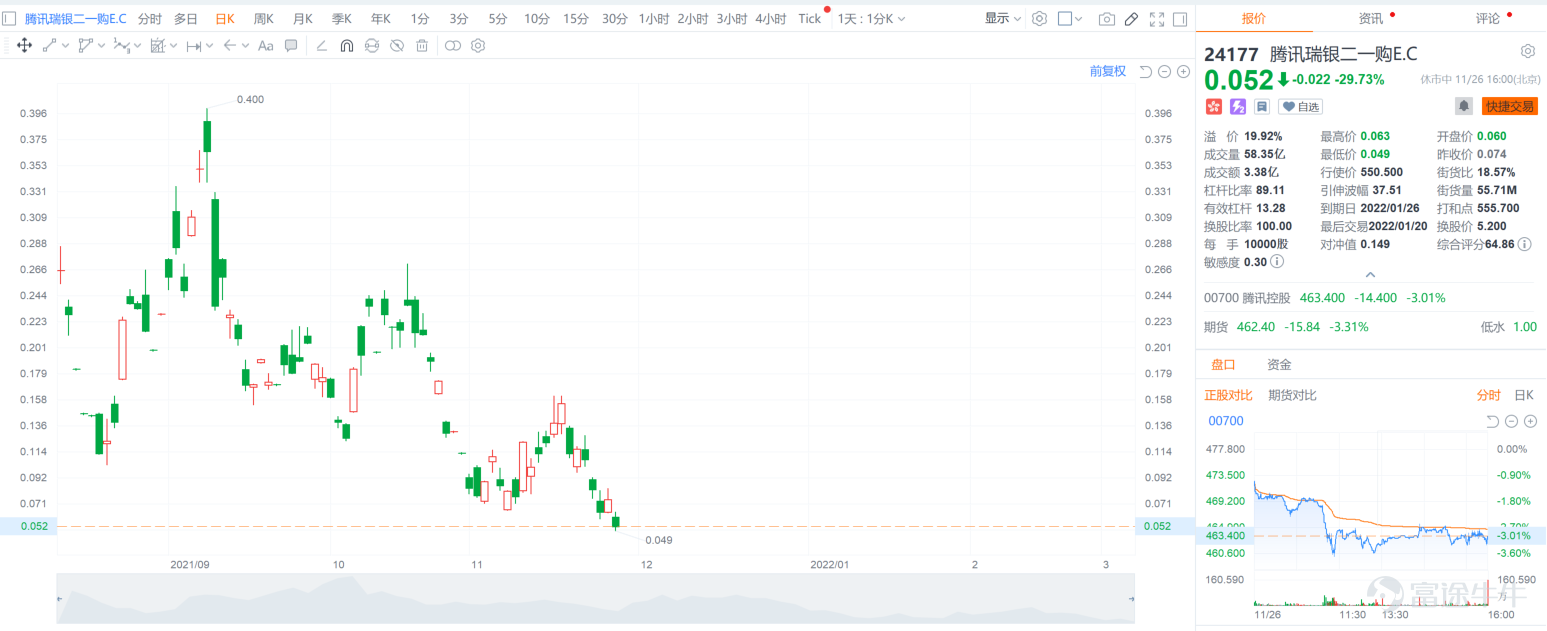Switch mini chart to 日K
Image resolution: width=1547 pixels, height=631 pixels.
pyautogui.click(x=1524, y=395)
